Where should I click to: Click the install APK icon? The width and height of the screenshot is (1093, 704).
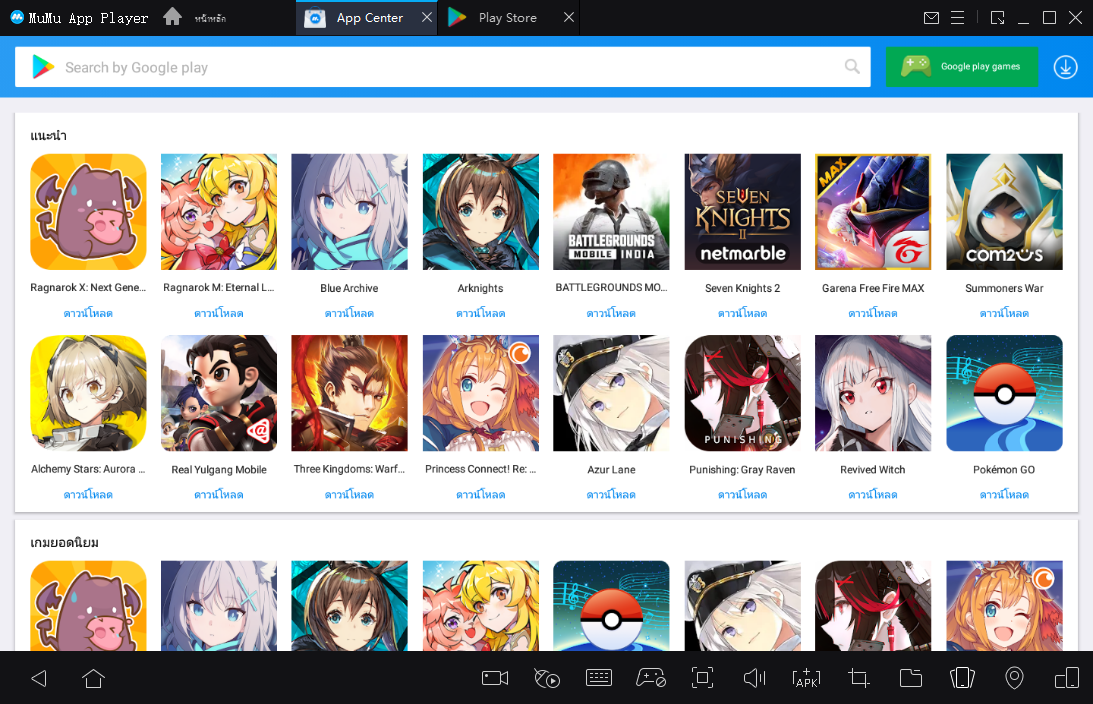point(806,678)
